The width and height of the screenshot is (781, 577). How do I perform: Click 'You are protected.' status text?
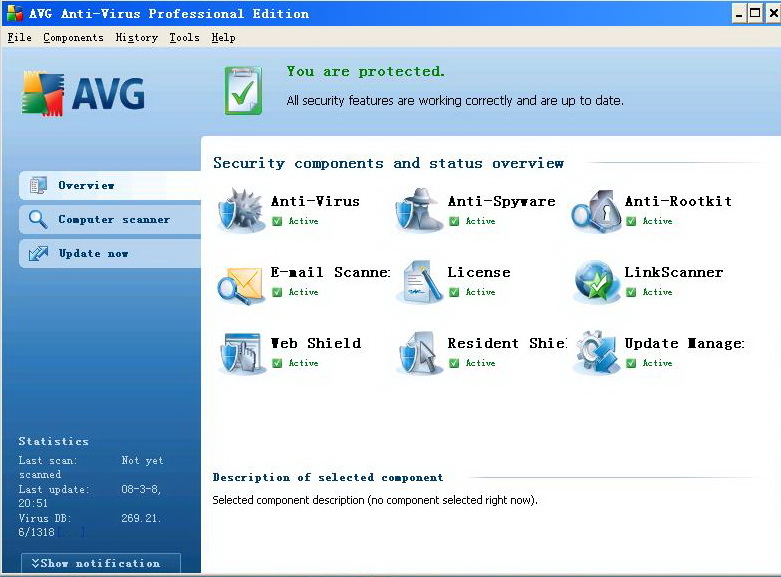365,72
